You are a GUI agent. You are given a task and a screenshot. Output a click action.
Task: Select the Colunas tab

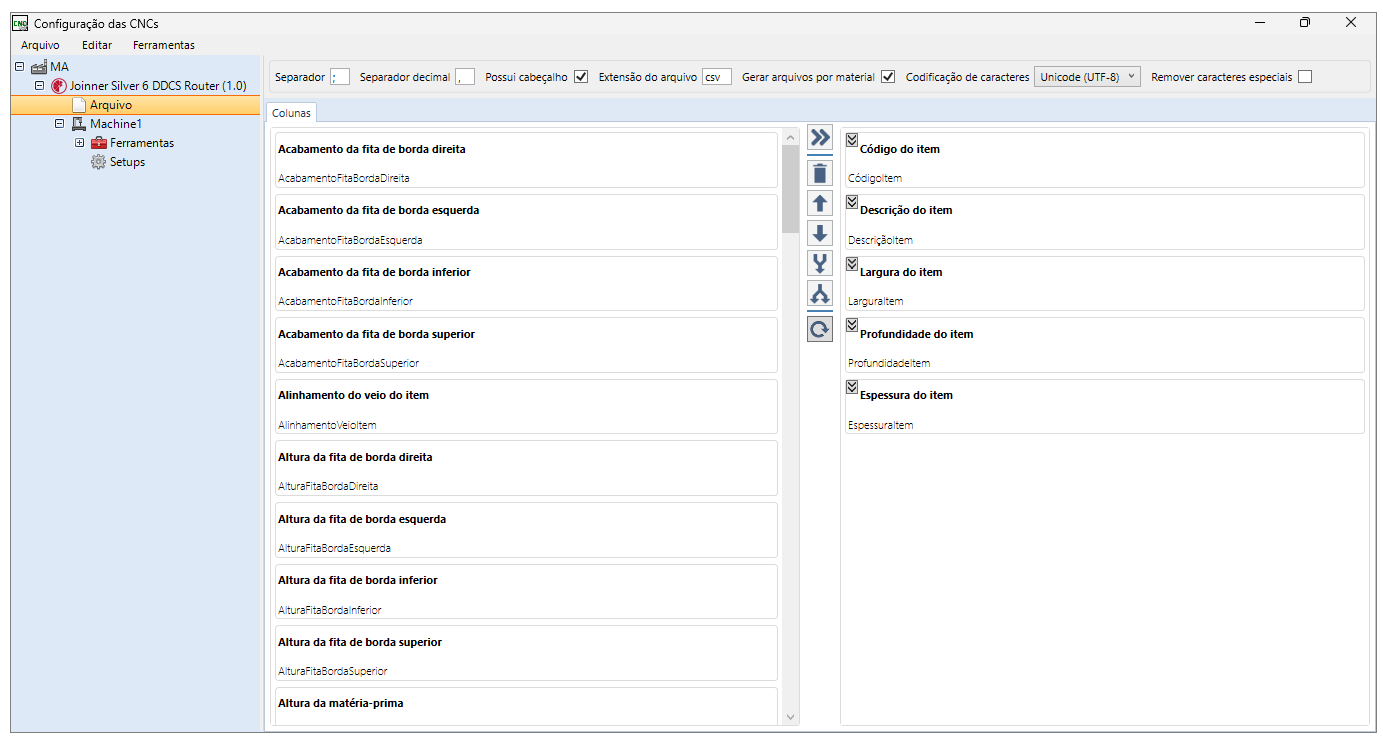point(292,113)
